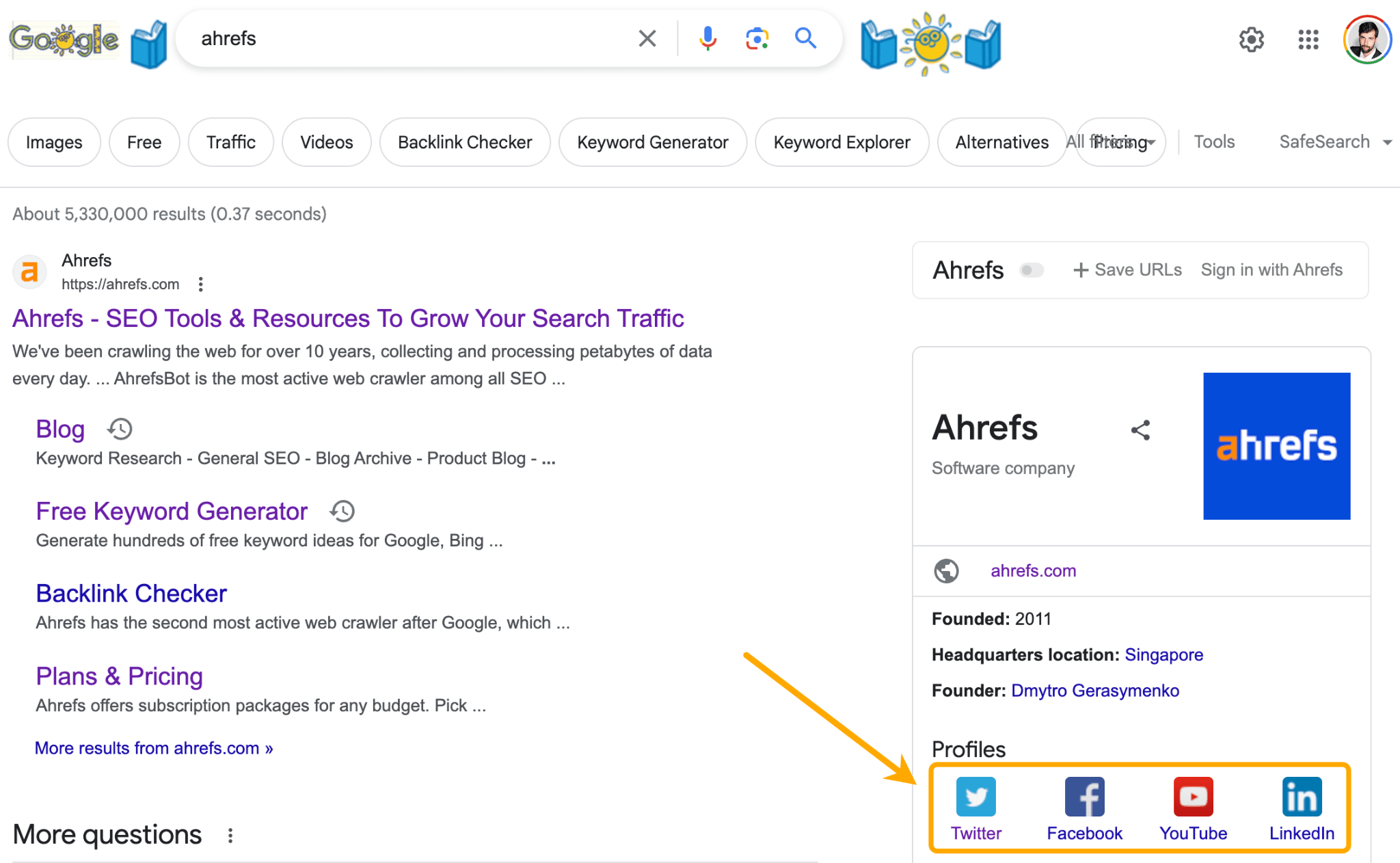Expand the SafeSearch dropdown
The height and width of the screenshot is (863, 1400).
click(1334, 142)
